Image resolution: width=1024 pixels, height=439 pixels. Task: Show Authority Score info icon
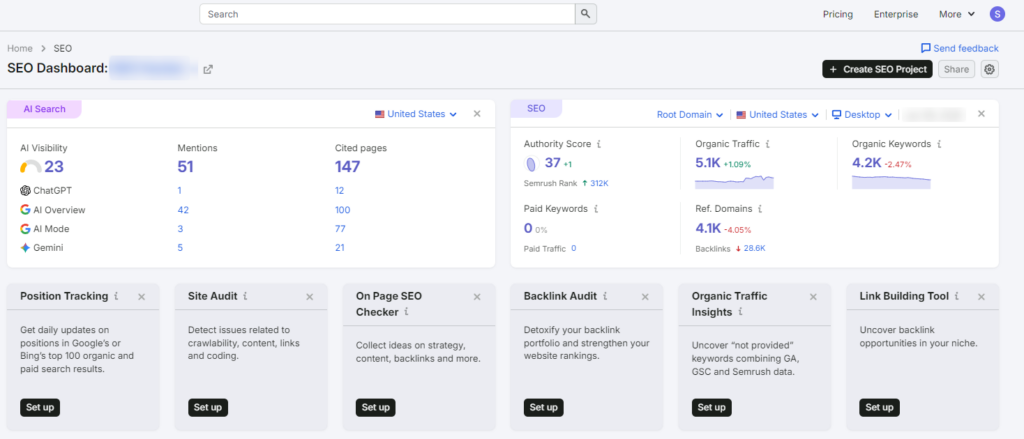point(599,144)
